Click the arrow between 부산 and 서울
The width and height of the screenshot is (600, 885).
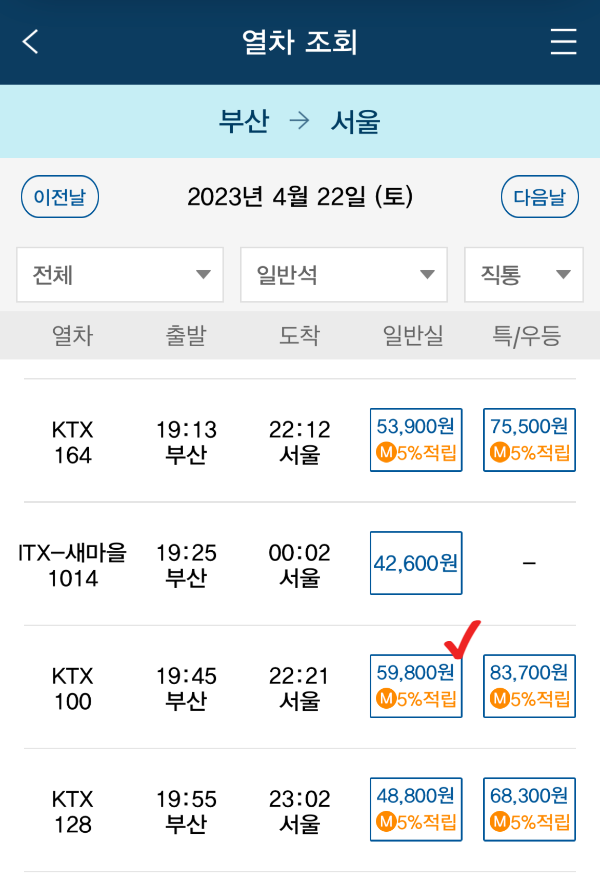296,120
